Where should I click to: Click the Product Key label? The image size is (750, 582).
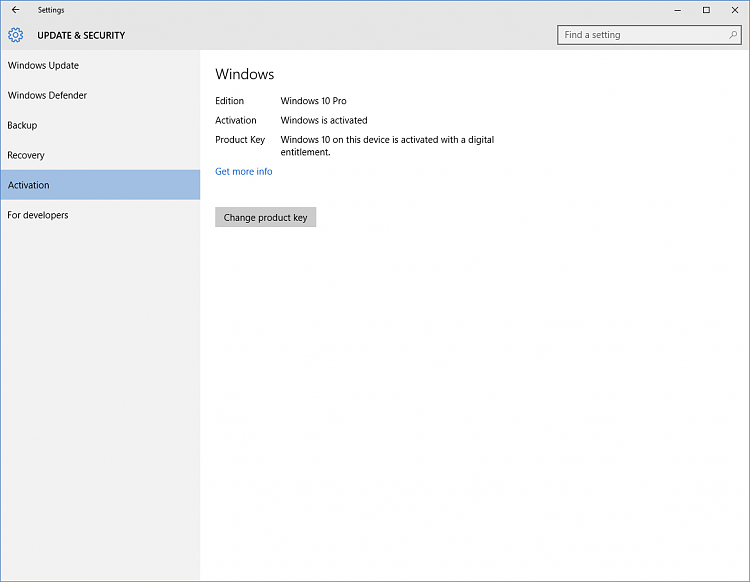240,140
